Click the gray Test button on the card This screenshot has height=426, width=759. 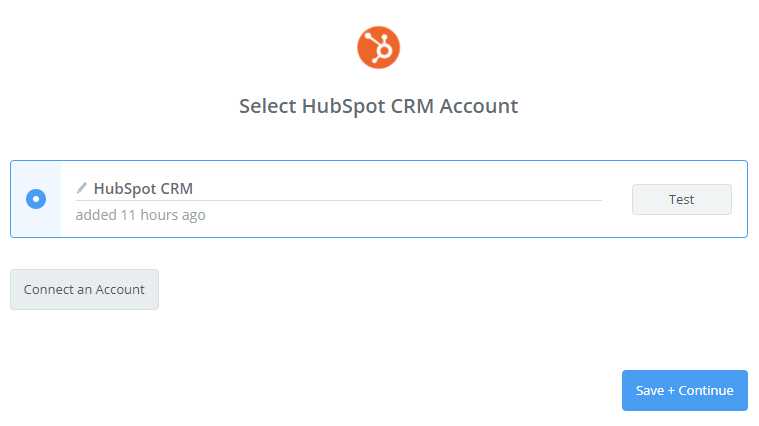tap(682, 199)
